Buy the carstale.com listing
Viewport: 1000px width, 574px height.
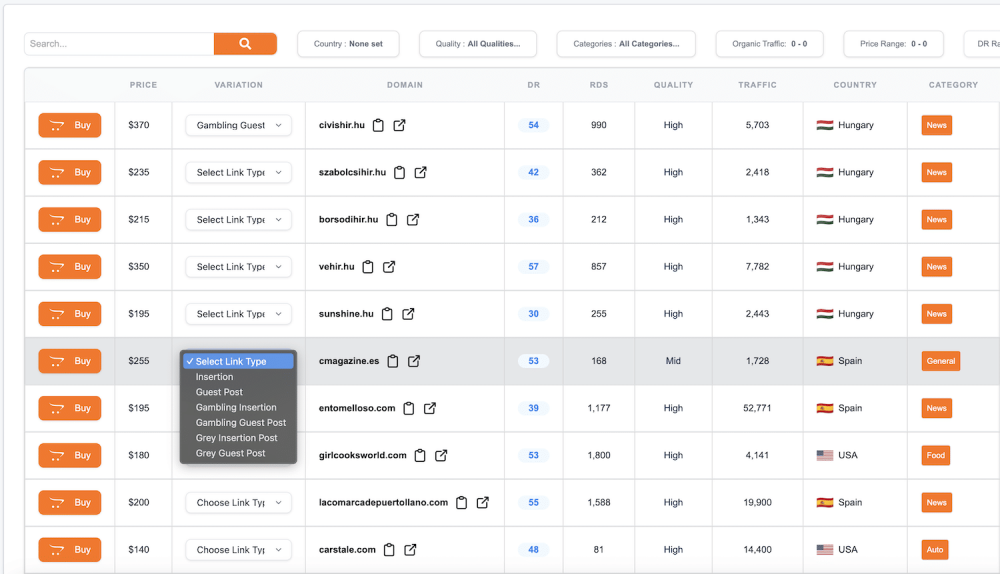point(70,550)
